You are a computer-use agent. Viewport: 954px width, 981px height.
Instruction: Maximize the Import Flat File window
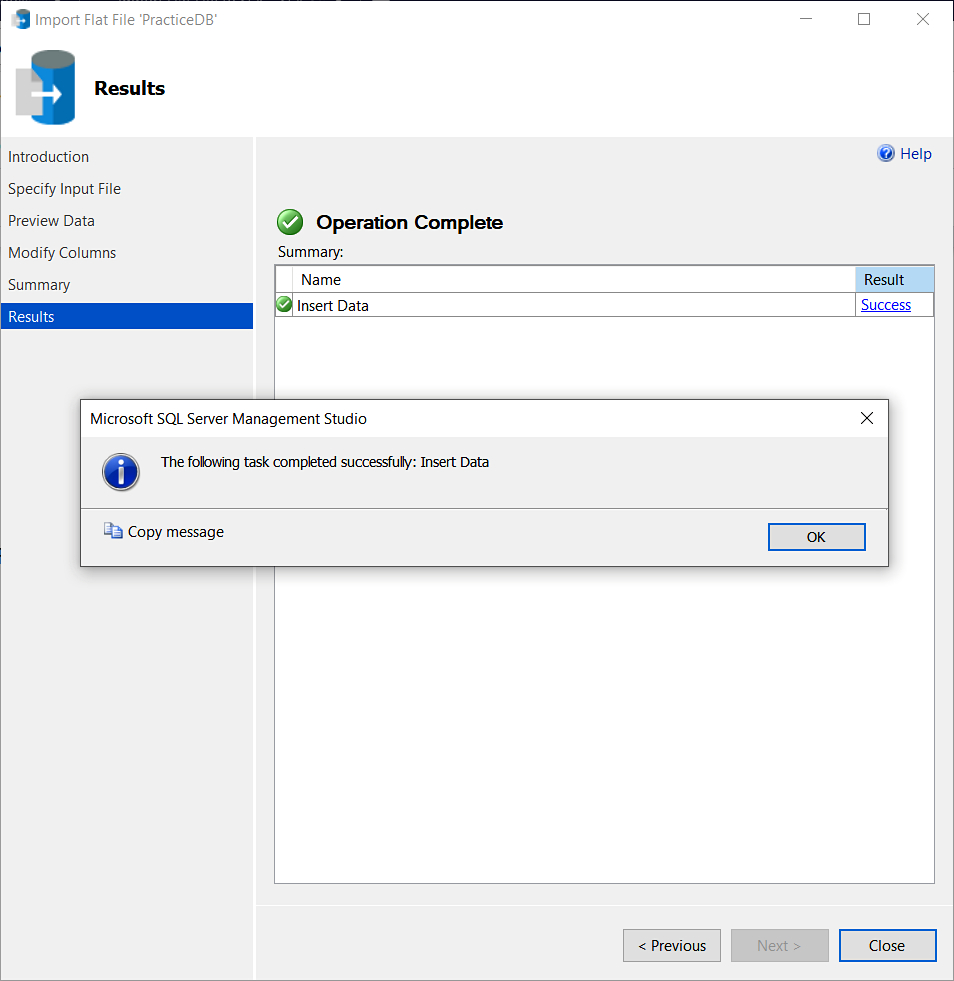coord(864,19)
